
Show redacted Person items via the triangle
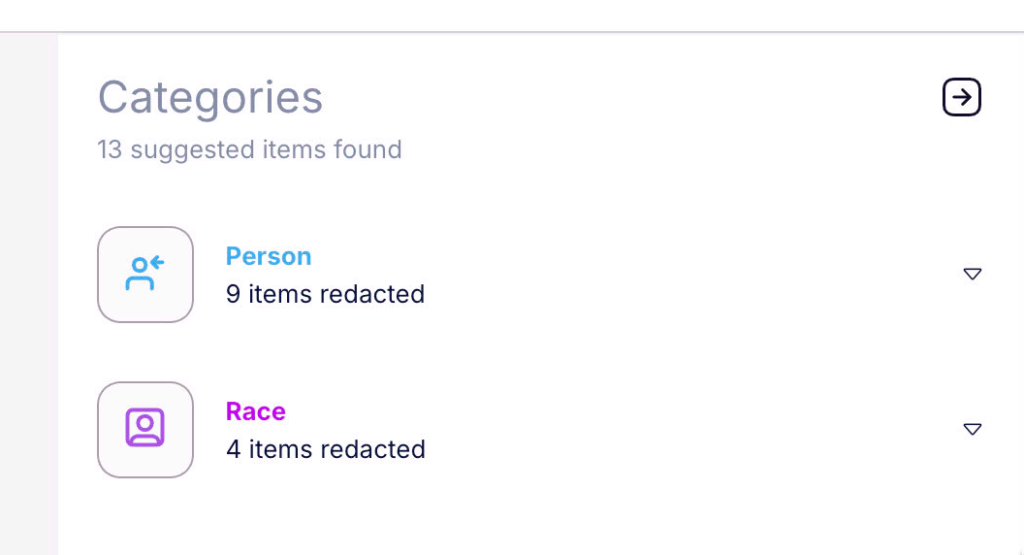click(972, 274)
